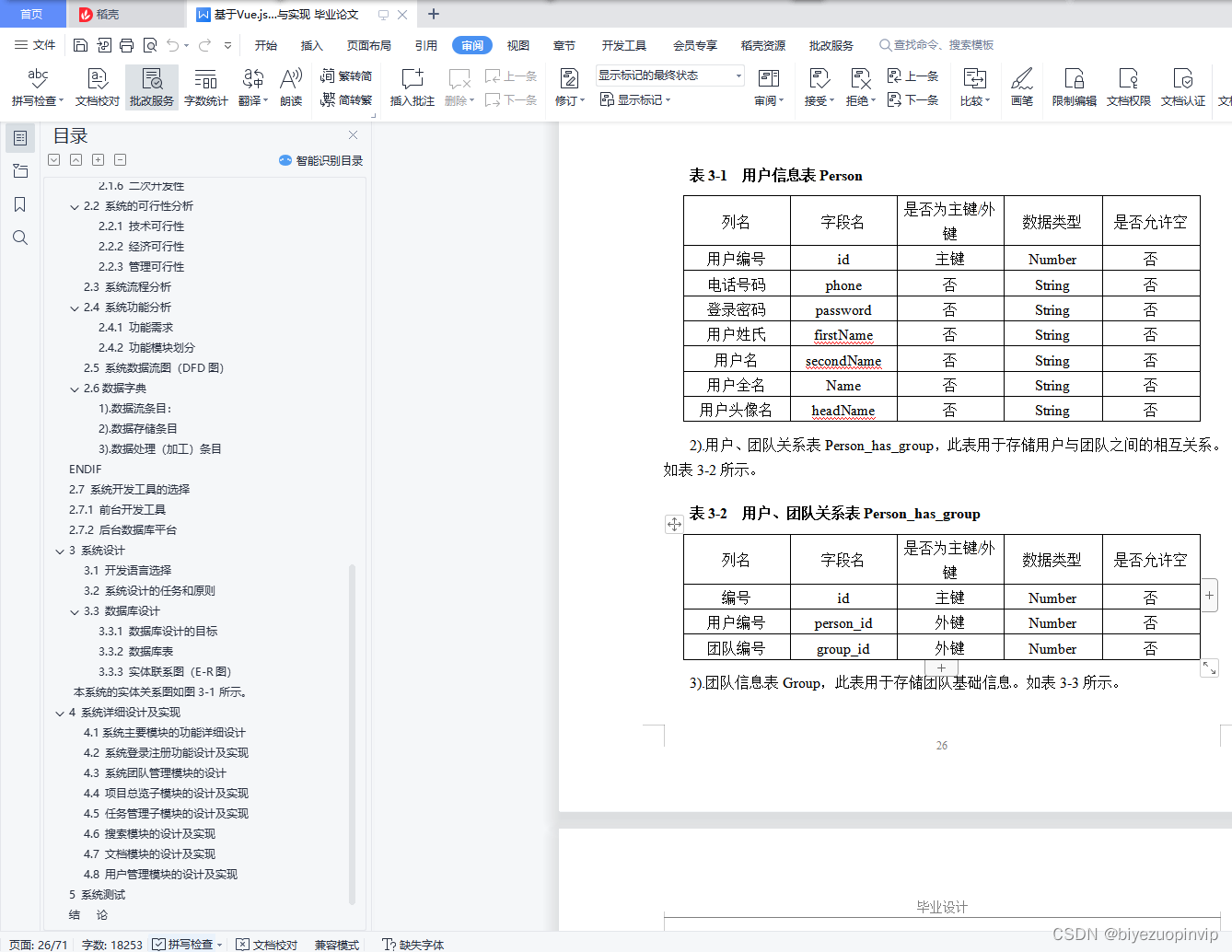Collapse the 3 系统设计 outline node
This screenshot has height=952, width=1232.
click(x=60, y=551)
